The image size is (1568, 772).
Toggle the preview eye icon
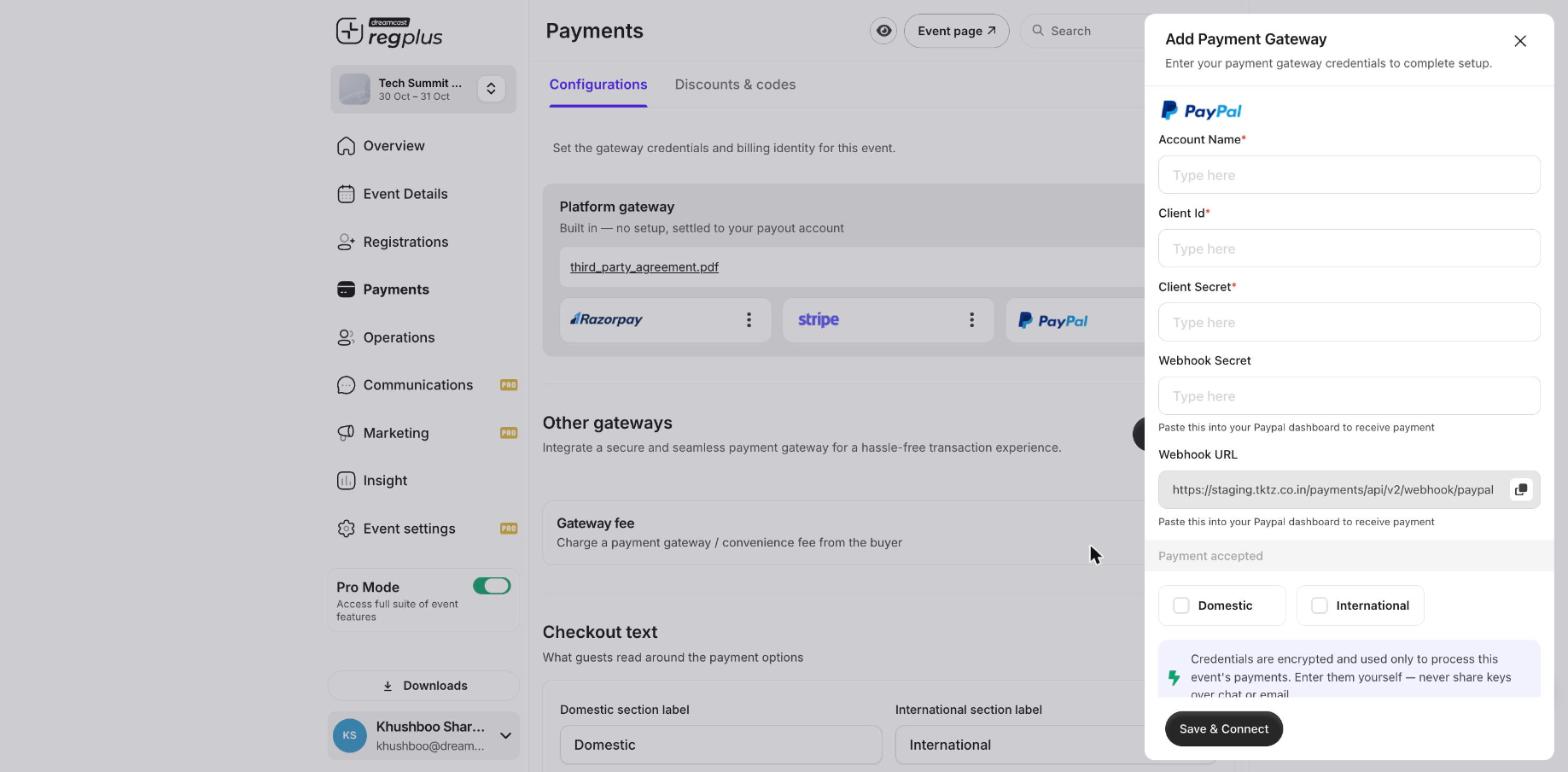pos(884,31)
